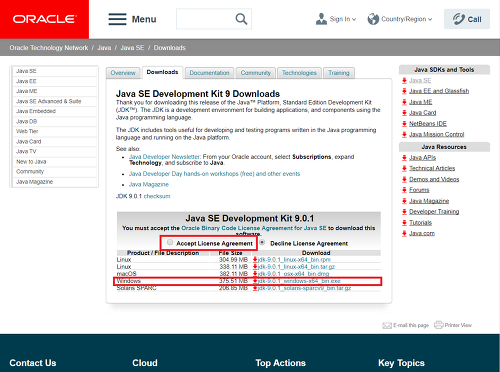
Task: Click the Contact Us footer heading
Action: click(x=33, y=363)
